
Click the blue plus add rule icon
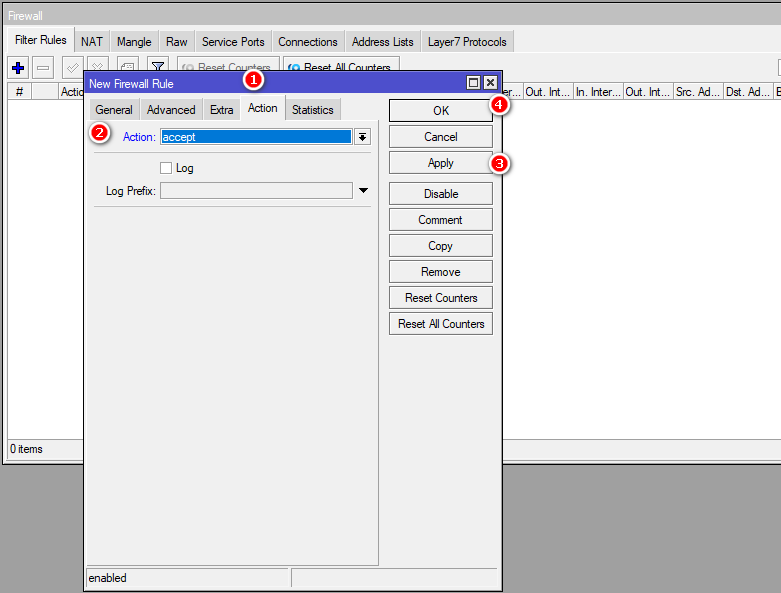coord(18,68)
